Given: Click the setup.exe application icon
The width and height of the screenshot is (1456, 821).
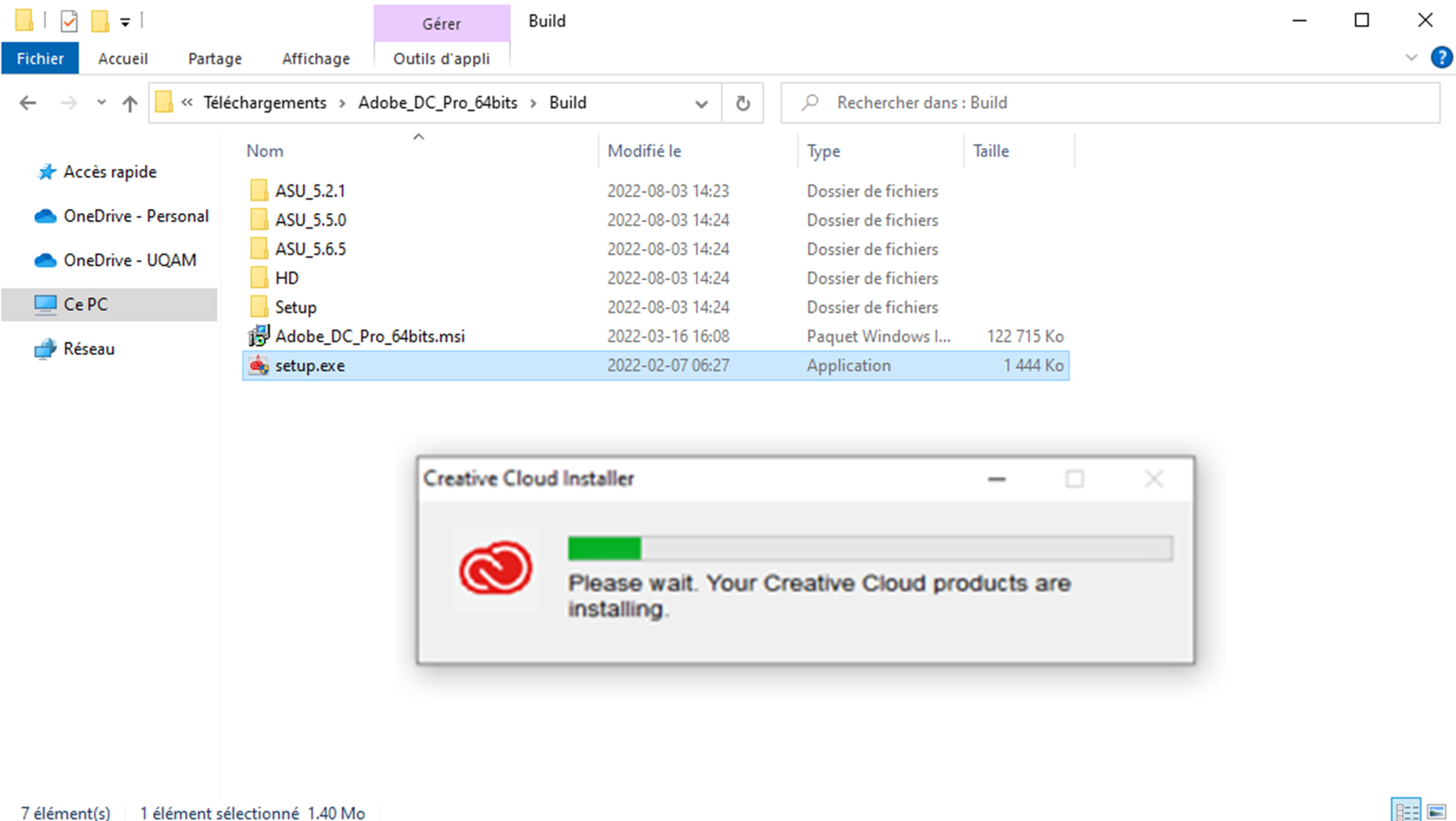Looking at the screenshot, I should coord(258,365).
